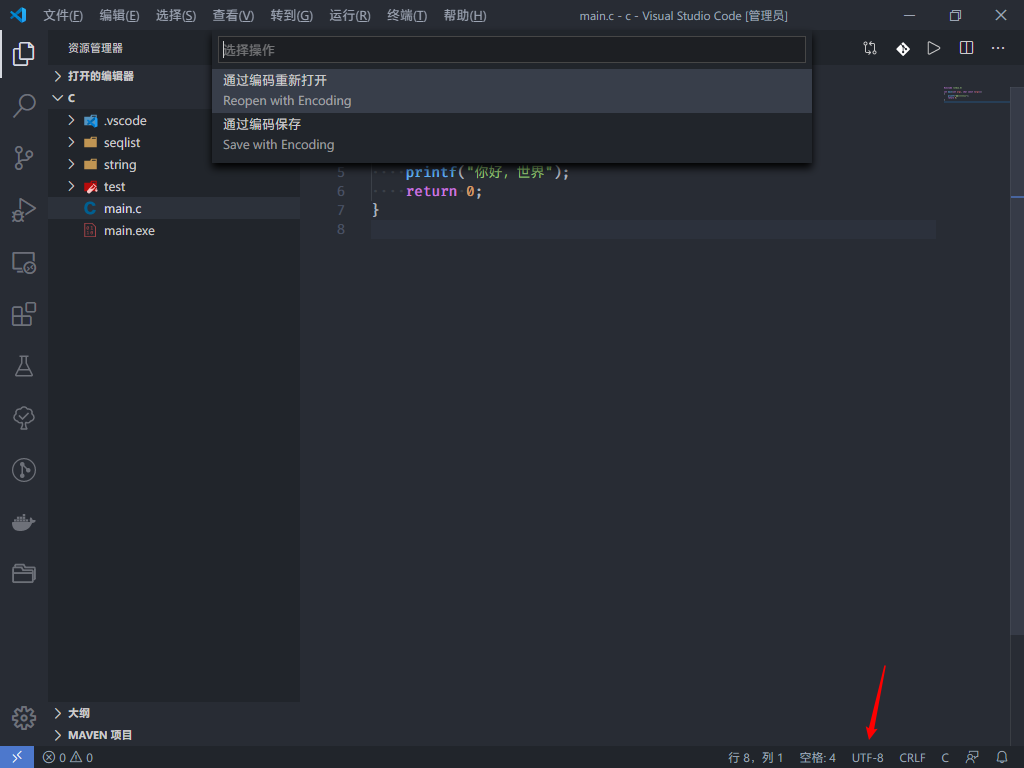Click the Split Editor icon
This screenshot has height=768, width=1024.
pos(966,48)
